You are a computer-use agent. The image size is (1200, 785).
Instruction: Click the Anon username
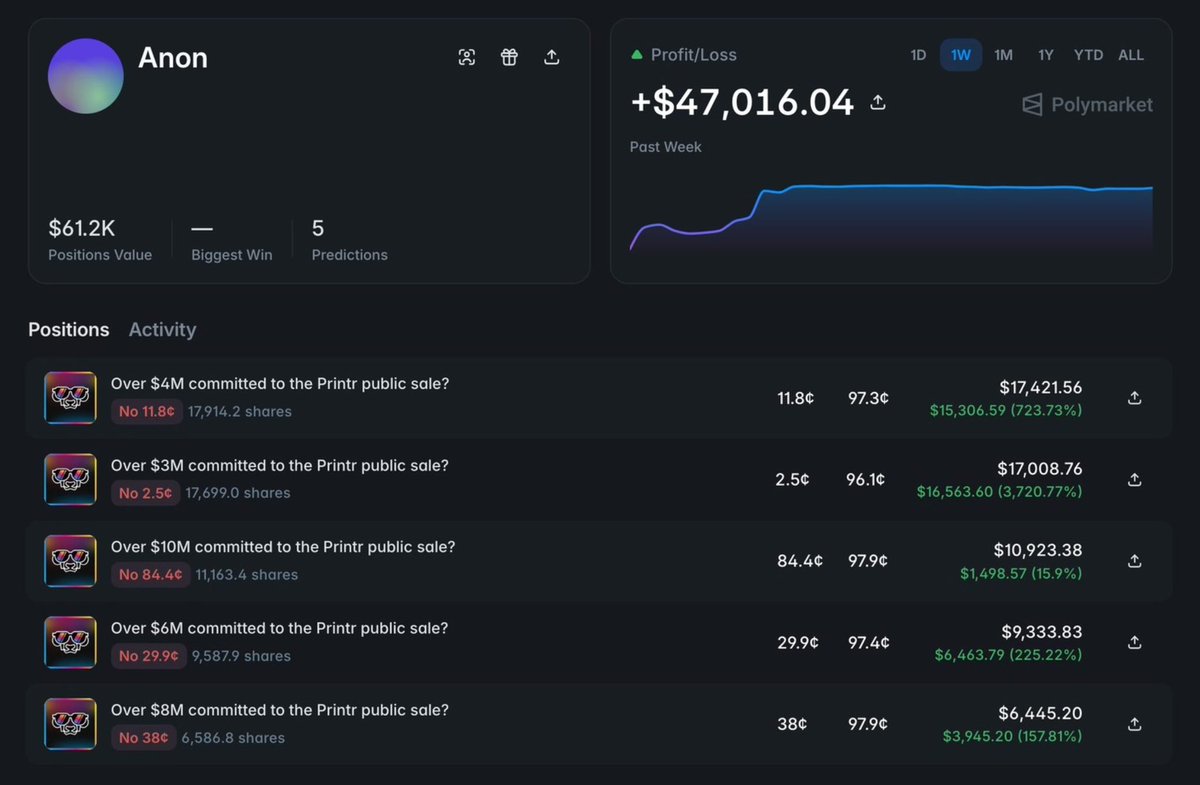click(x=173, y=58)
